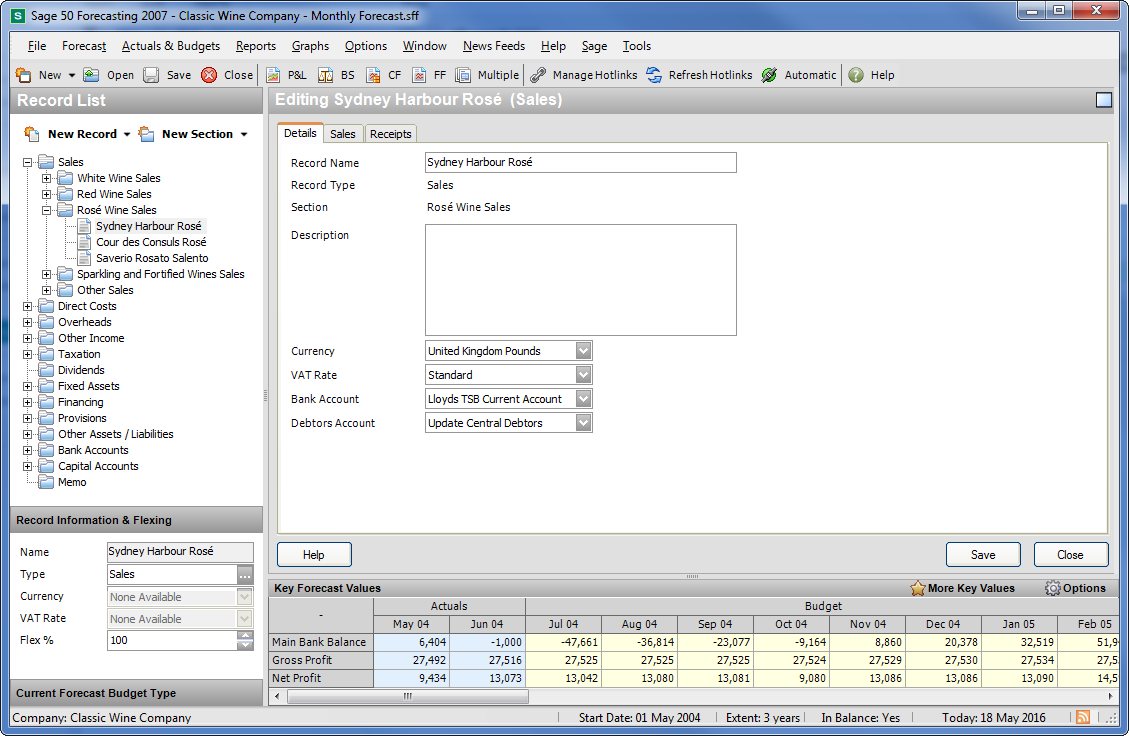Click the Options gear icon

click(x=1053, y=588)
